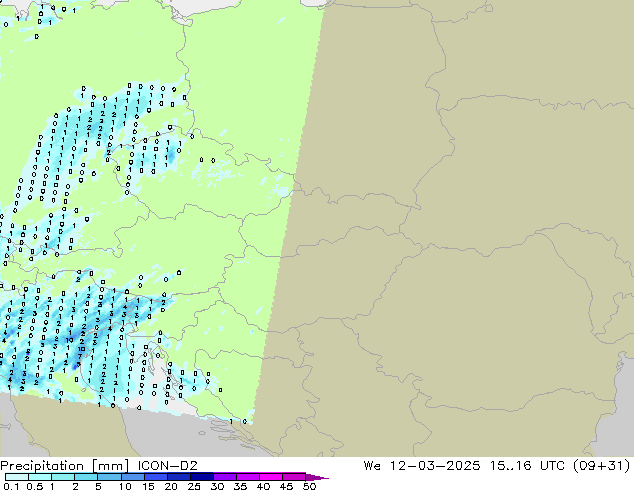This screenshot has height=490, width=634.
Task: Click the 1–2 mm legend color swatch
Action: (x=63, y=477)
